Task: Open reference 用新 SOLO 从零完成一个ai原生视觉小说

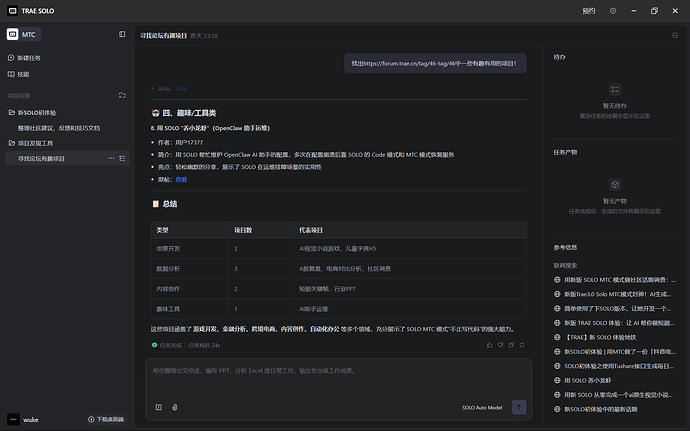Action: pos(613,395)
